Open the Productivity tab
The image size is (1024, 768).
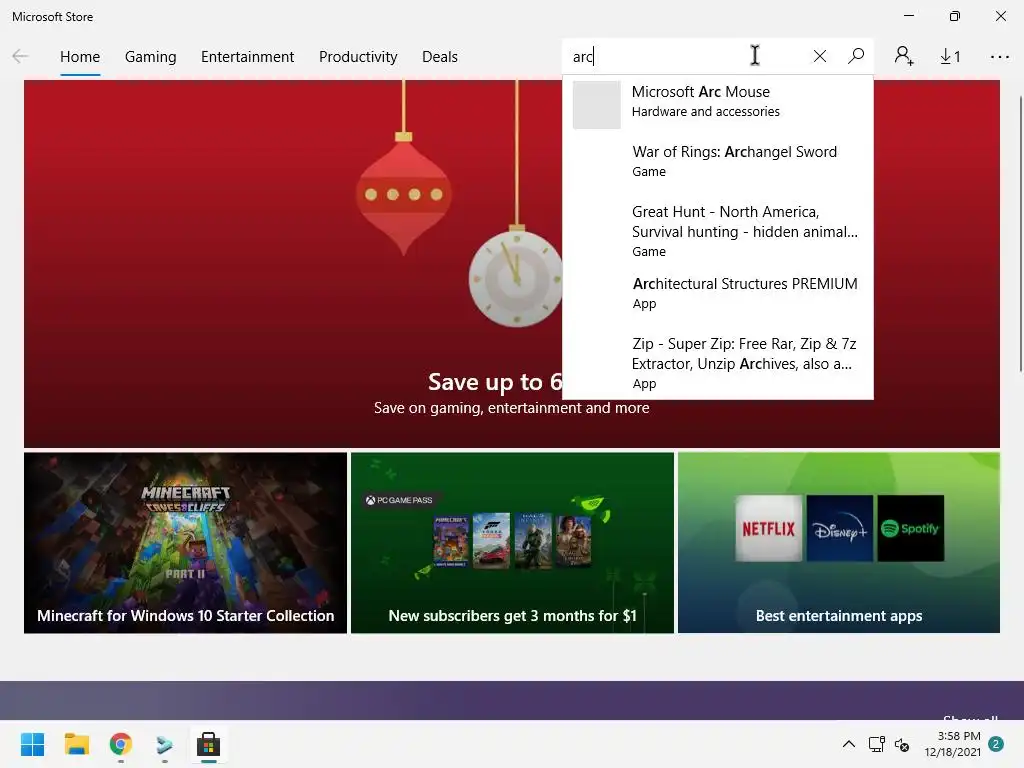(x=358, y=57)
